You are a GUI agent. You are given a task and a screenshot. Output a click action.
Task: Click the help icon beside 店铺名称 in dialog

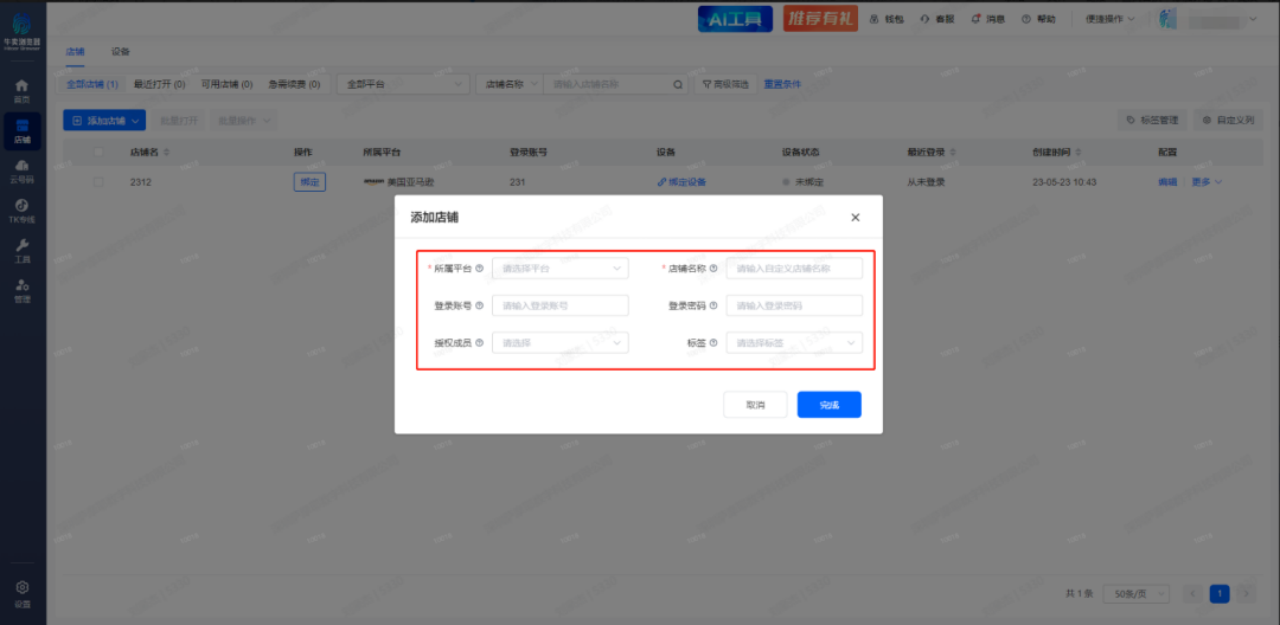(x=713, y=268)
